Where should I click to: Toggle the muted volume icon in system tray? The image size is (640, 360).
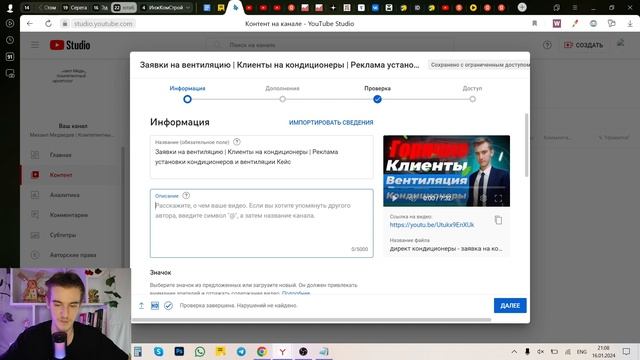point(540,351)
